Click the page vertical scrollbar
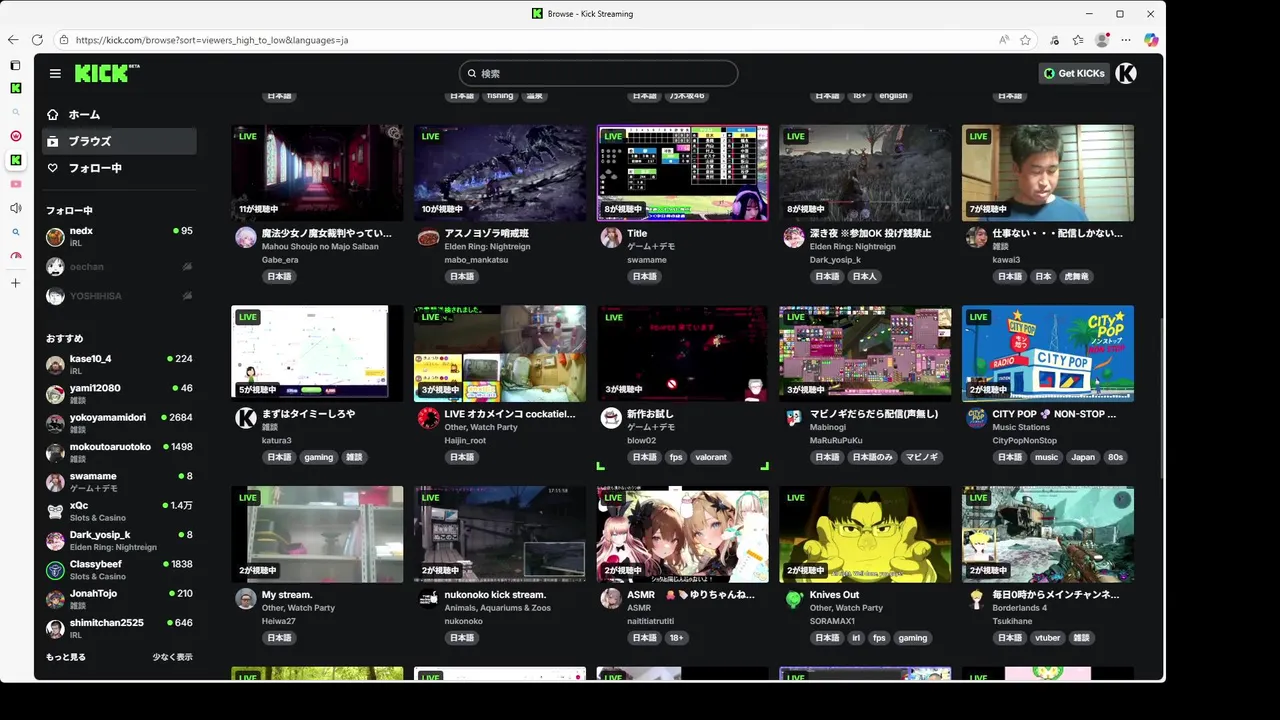The height and width of the screenshot is (720, 1280). point(1160,399)
